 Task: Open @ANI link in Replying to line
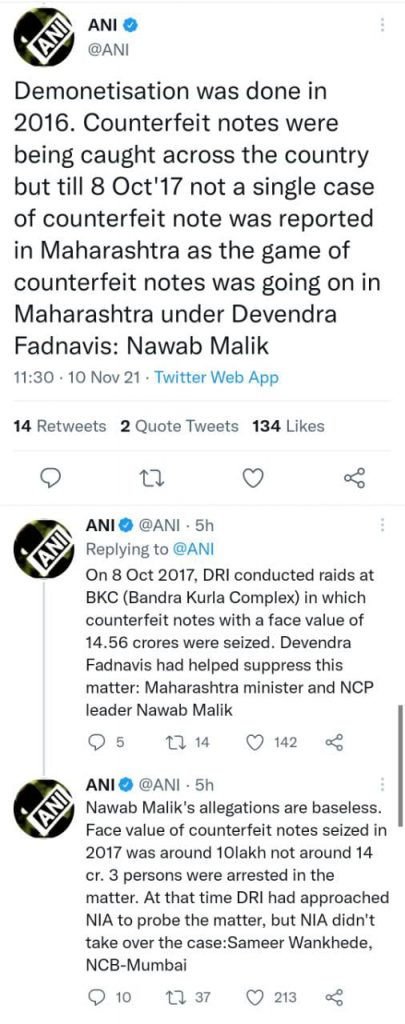(x=193, y=549)
